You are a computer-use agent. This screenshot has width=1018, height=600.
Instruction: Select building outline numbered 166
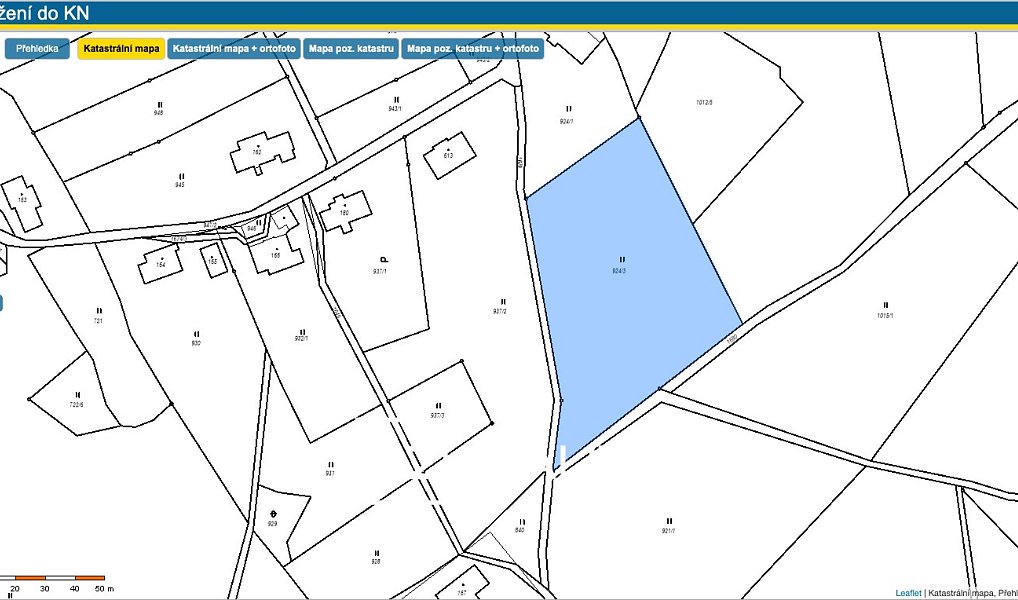pos(276,255)
